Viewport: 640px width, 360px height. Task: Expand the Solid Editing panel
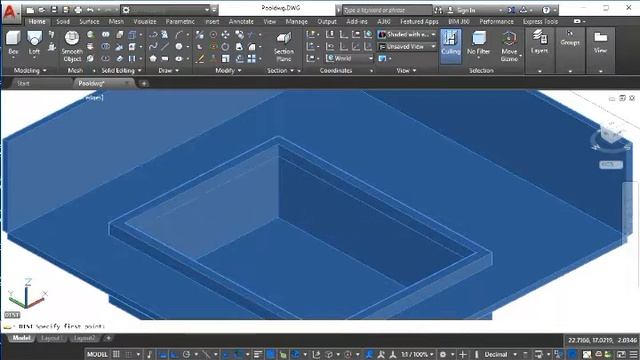[x=121, y=71]
